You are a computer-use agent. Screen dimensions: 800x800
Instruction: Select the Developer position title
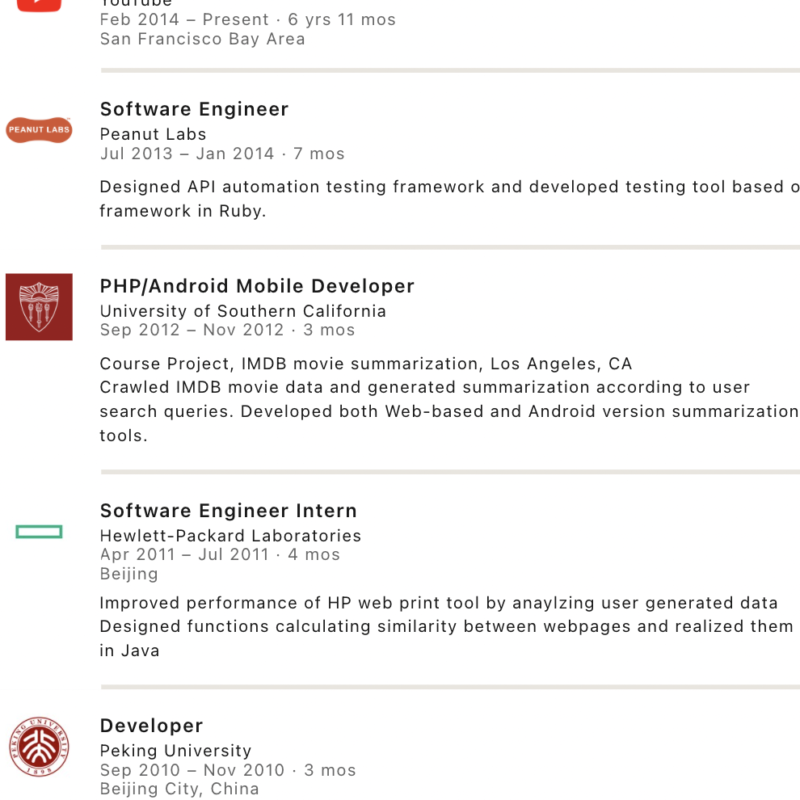[x=151, y=726]
